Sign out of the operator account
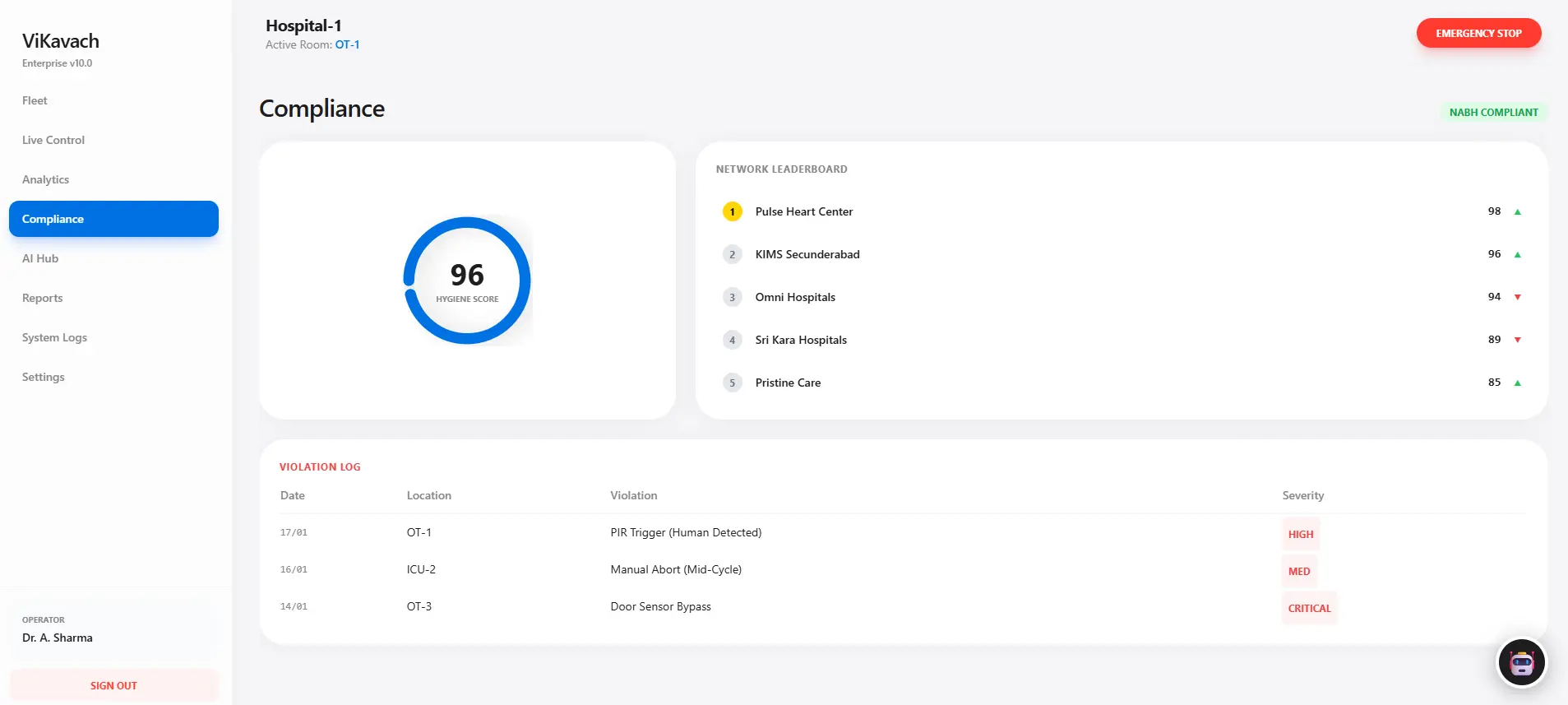Viewport: 1568px width, 705px height. (x=113, y=685)
